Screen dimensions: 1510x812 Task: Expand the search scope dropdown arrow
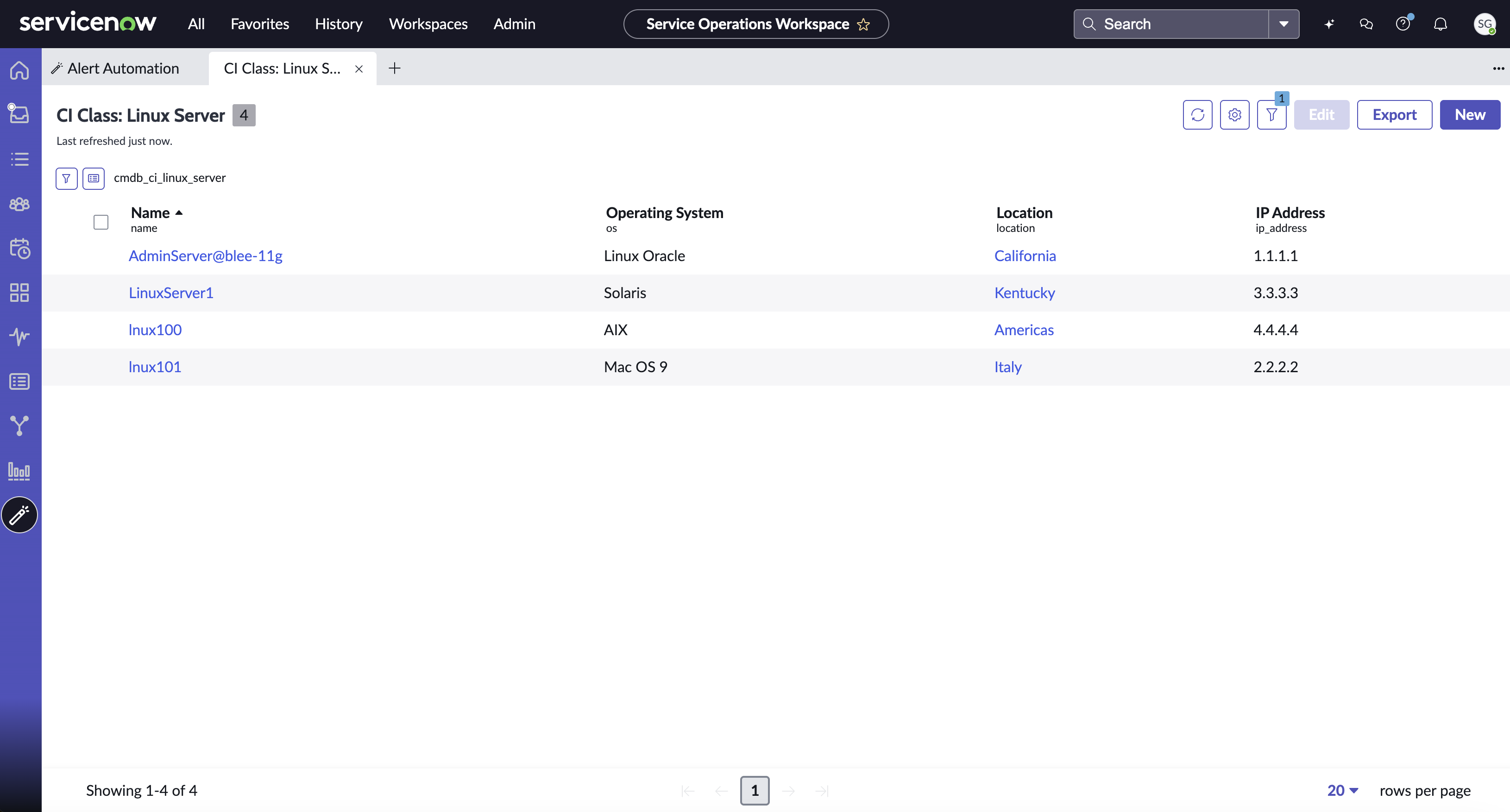[1284, 24]
